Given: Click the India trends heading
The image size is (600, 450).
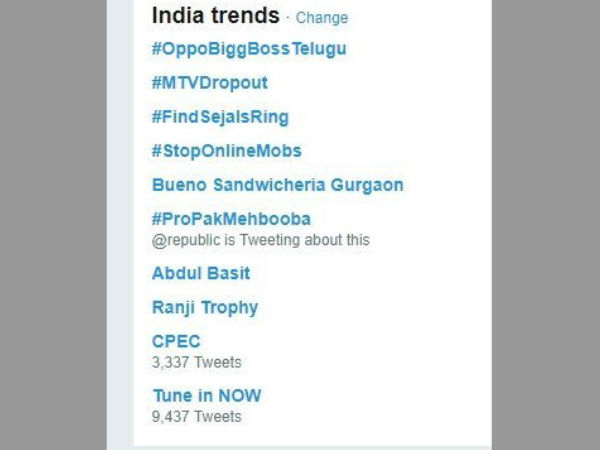Looking at the screenshot, I should 215,16.
